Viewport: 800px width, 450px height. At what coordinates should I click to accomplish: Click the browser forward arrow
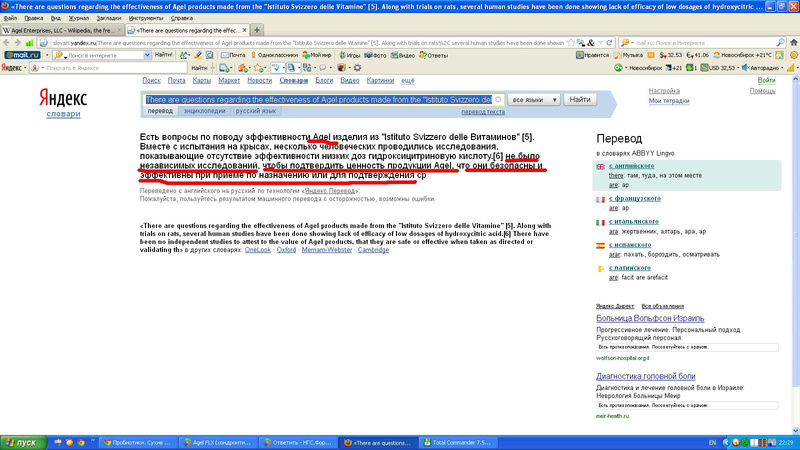17,43
